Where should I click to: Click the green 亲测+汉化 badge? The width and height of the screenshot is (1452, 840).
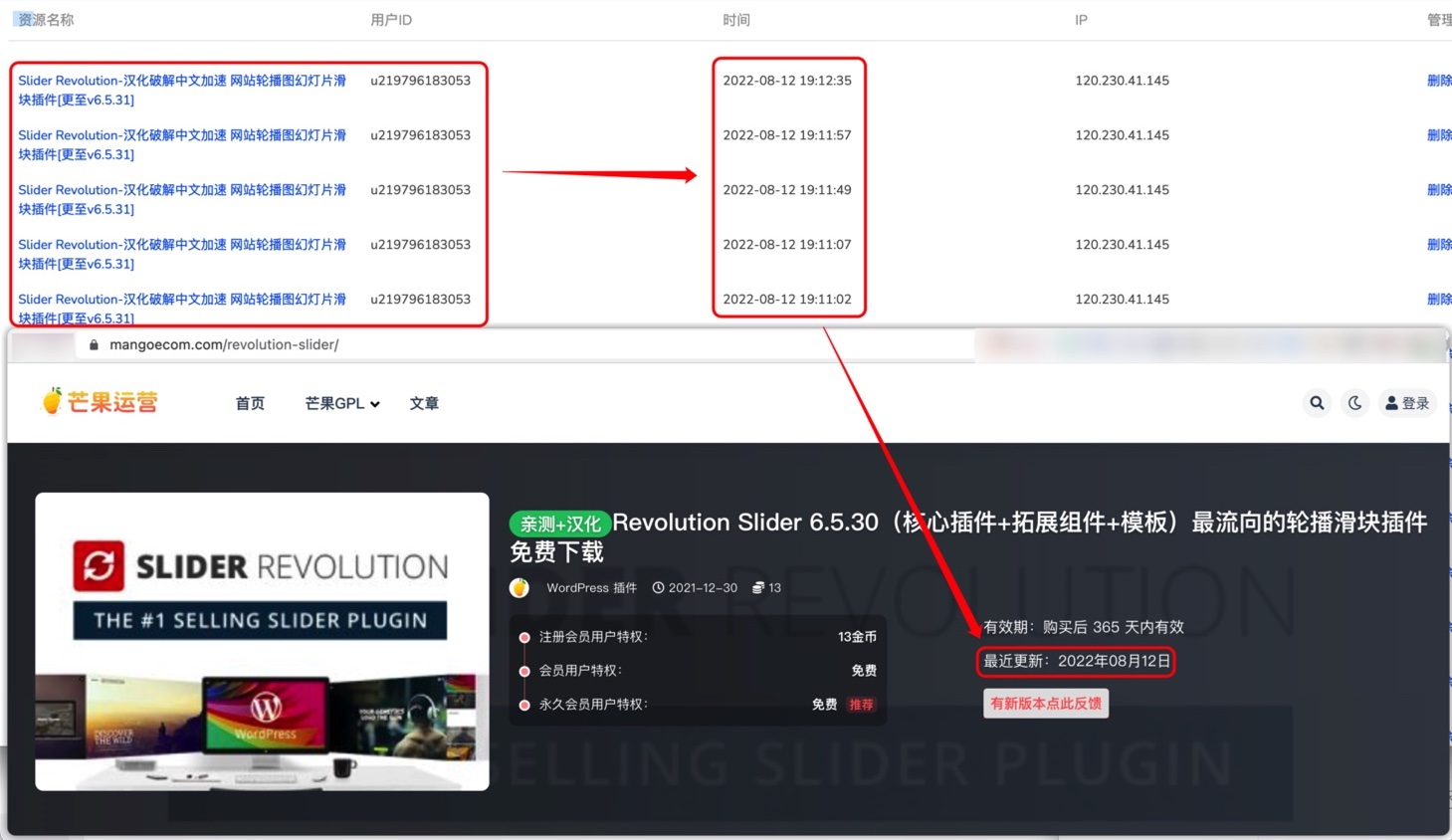(560, 524)
